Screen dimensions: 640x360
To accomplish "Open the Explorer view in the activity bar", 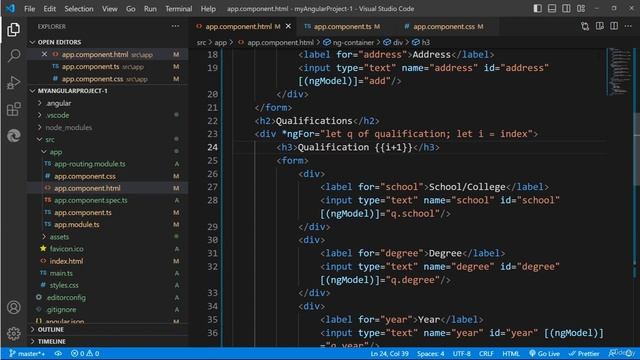I will pos(13,29).
